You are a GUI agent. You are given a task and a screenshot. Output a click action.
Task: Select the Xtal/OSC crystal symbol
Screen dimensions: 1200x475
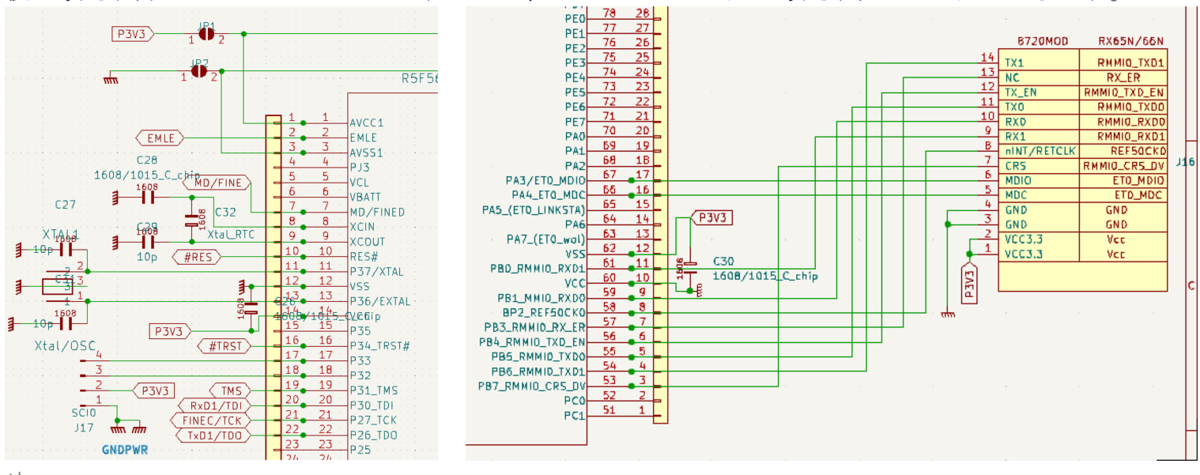coord(56,286)
